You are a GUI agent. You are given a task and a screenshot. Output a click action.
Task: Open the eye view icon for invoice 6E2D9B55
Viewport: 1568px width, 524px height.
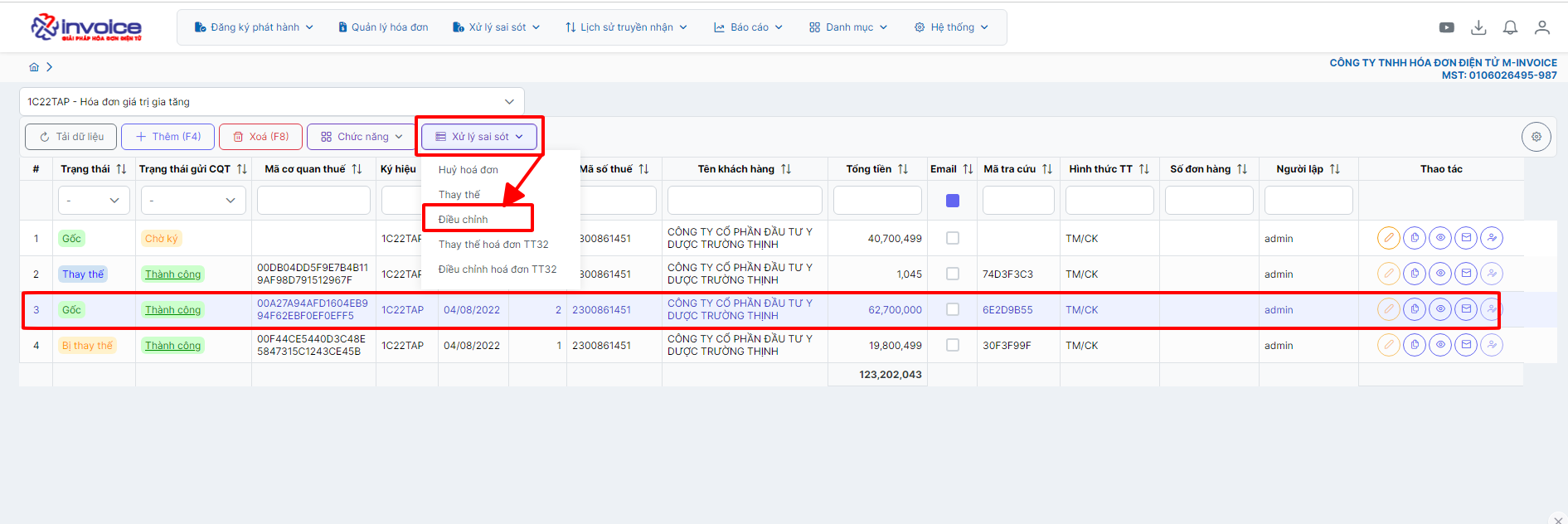[x=1440, y=309]
